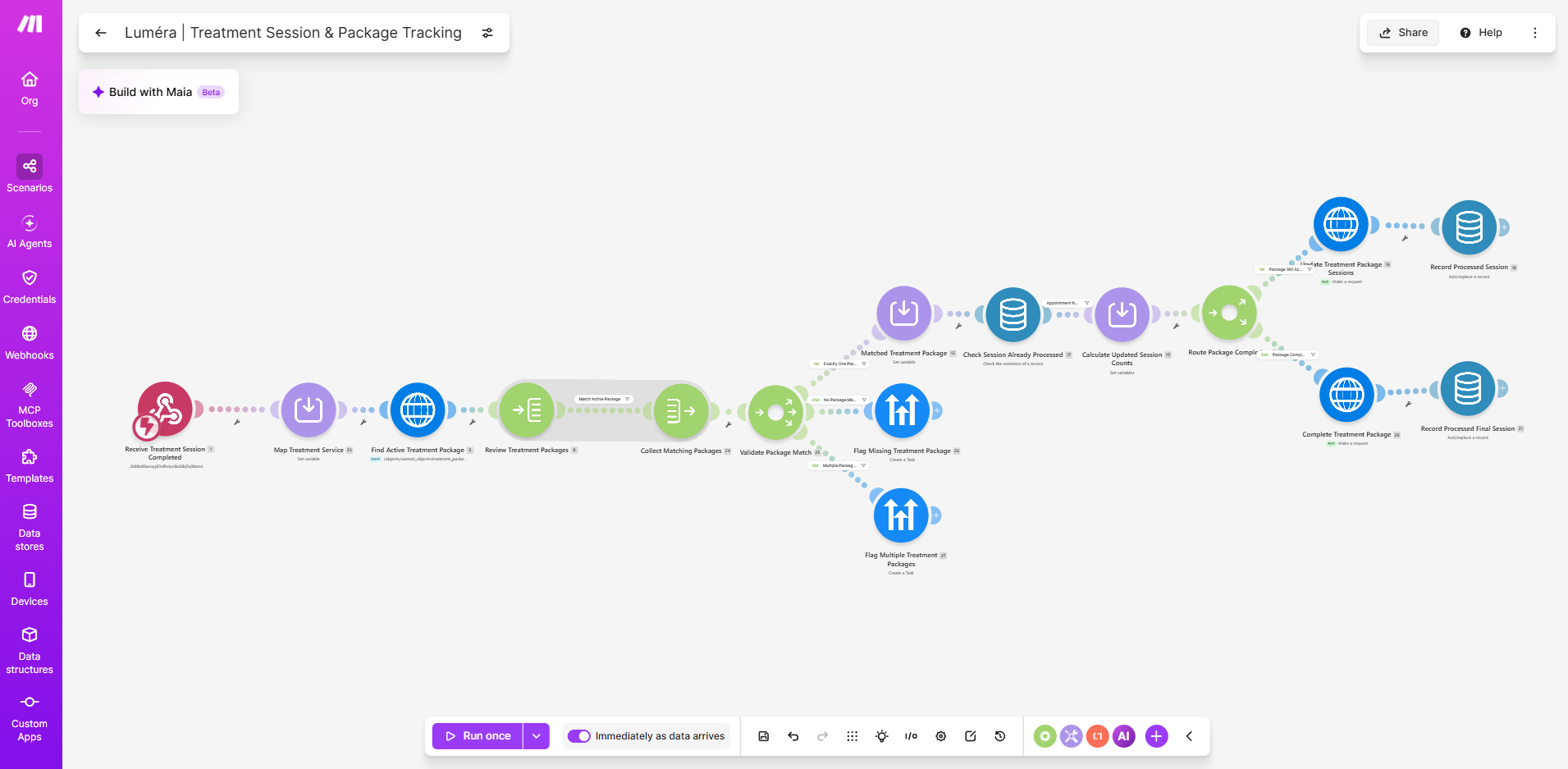Screen dimensions: 1568x769
Task: Open the Map Treatment Service module
Action: [x=309, y=410]
